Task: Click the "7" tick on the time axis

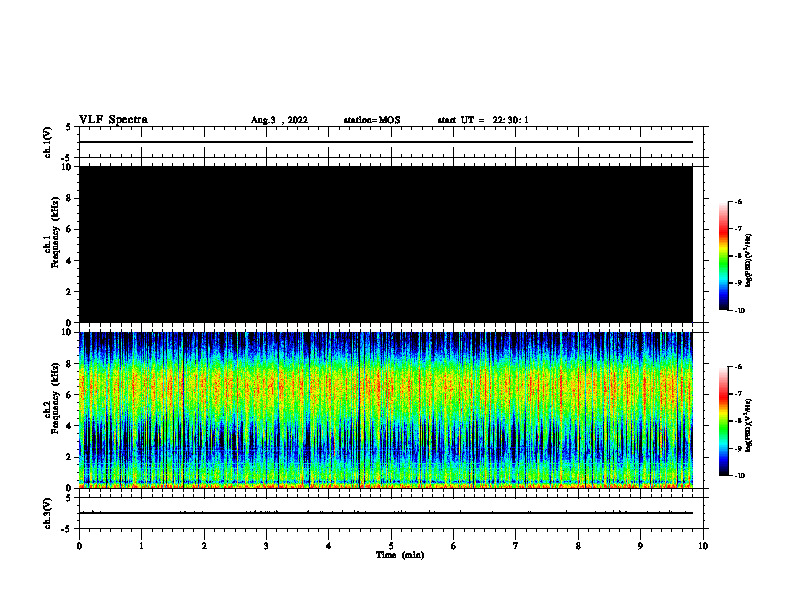Action: 516,546
